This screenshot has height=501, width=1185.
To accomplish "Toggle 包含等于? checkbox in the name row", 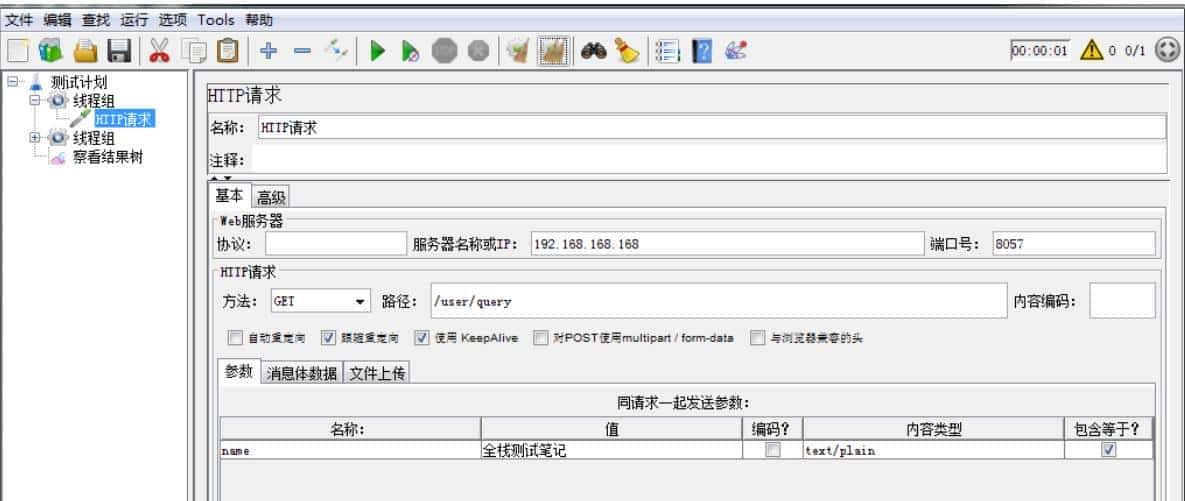I will point(1109,450).
